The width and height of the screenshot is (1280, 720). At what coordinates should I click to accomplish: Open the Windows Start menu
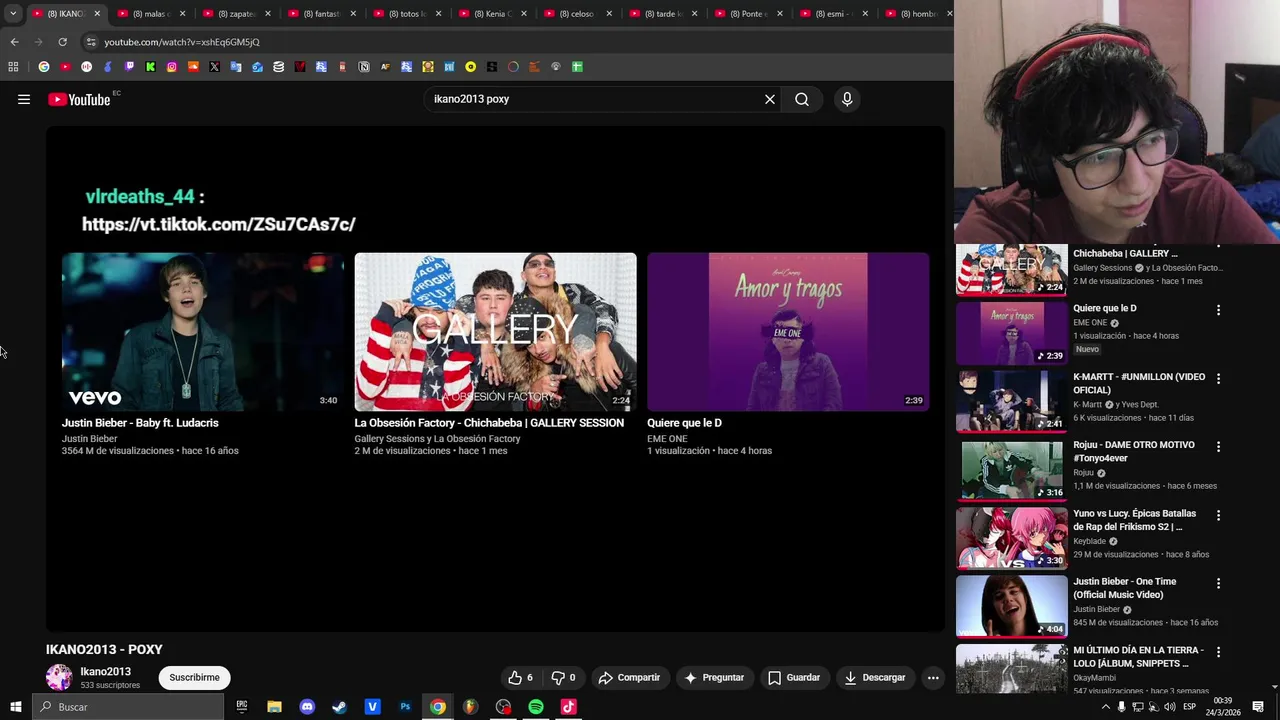[x=15, y=707]
